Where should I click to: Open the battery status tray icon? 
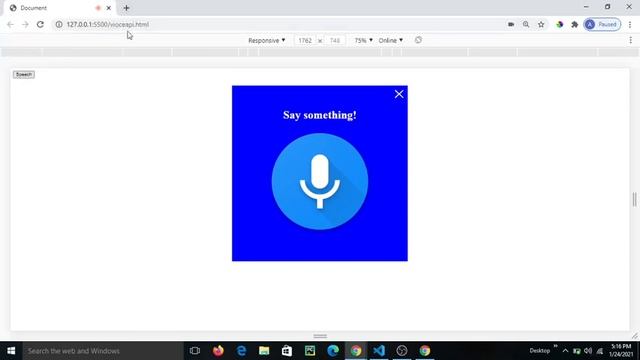(577, 351)
